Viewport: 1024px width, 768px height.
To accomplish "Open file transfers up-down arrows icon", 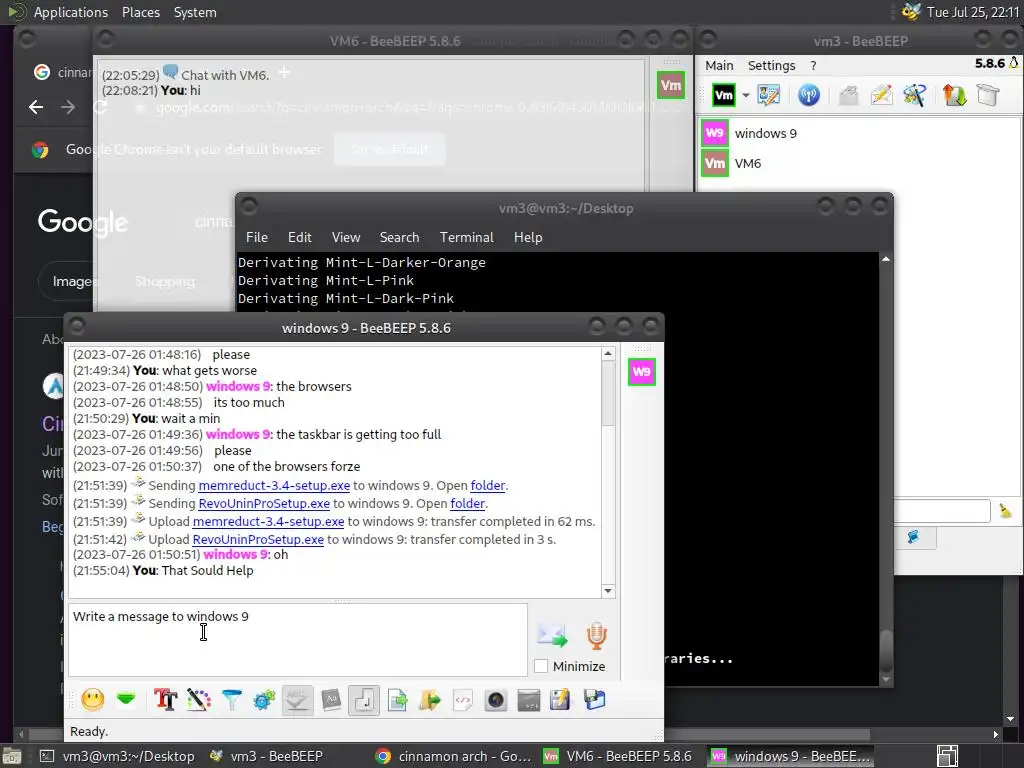I will point(954,95).
